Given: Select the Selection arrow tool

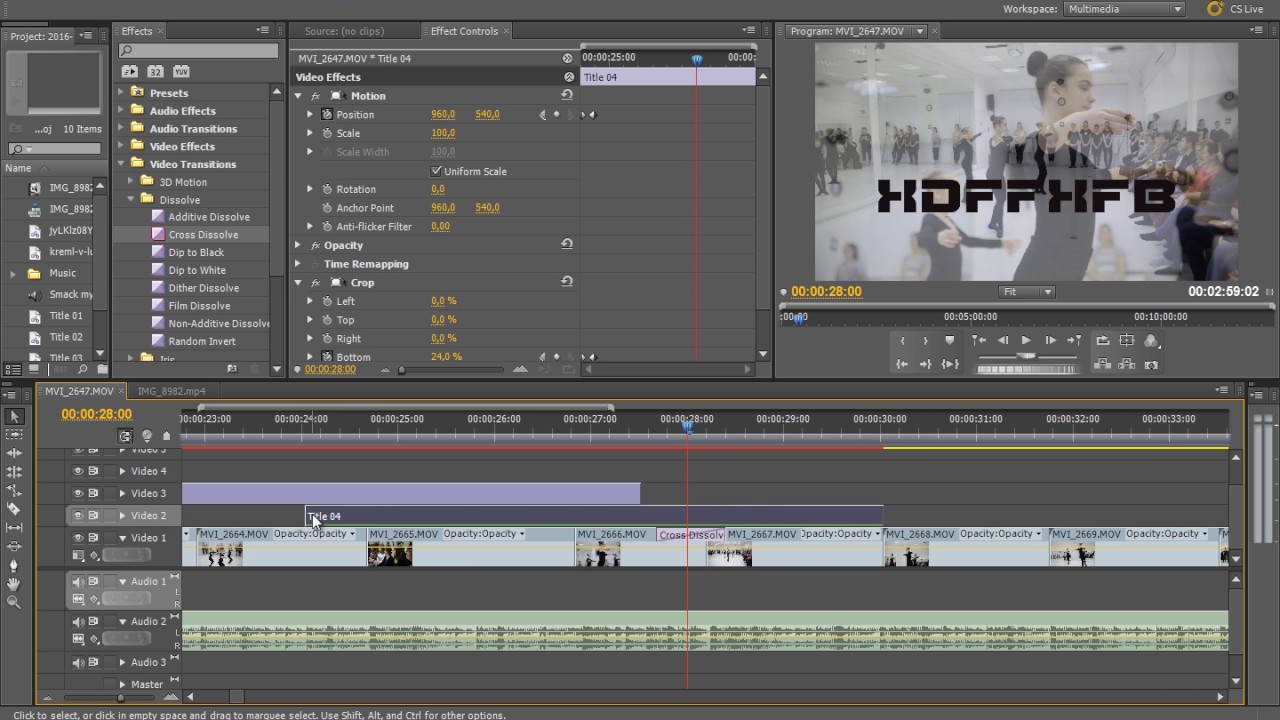Looking at the screenshot, I should 14,416.
